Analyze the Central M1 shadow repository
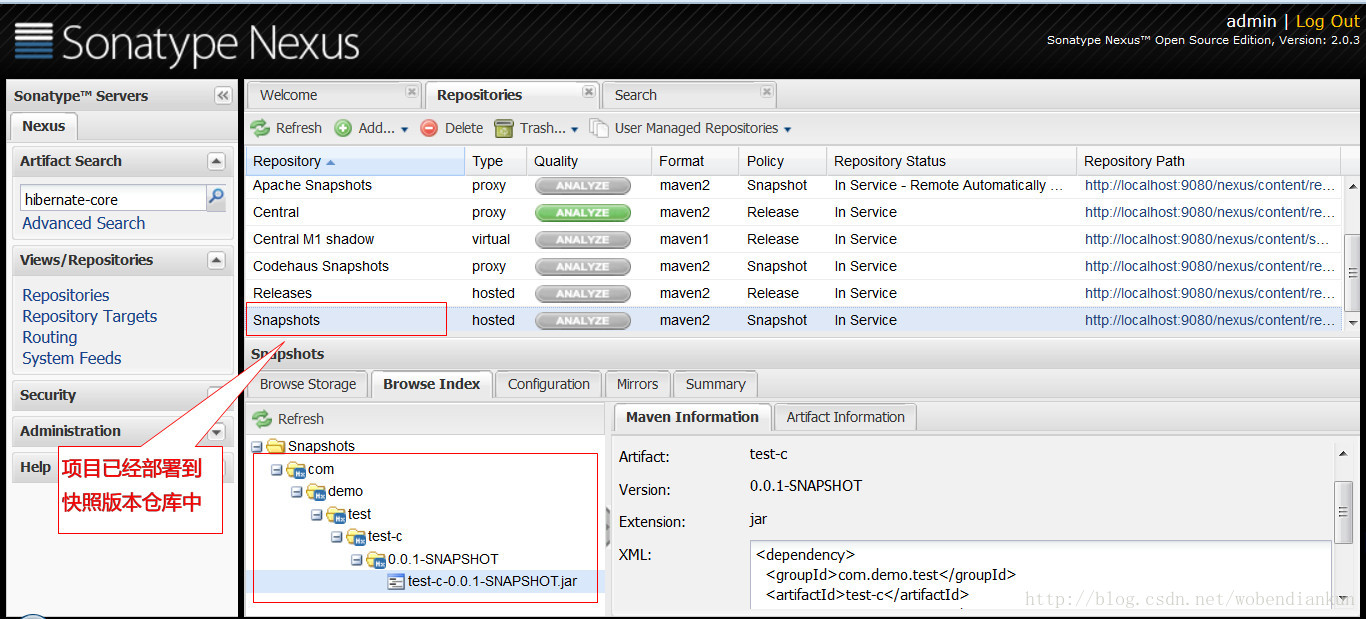1366x619 pixels. [x=583, y=239]
